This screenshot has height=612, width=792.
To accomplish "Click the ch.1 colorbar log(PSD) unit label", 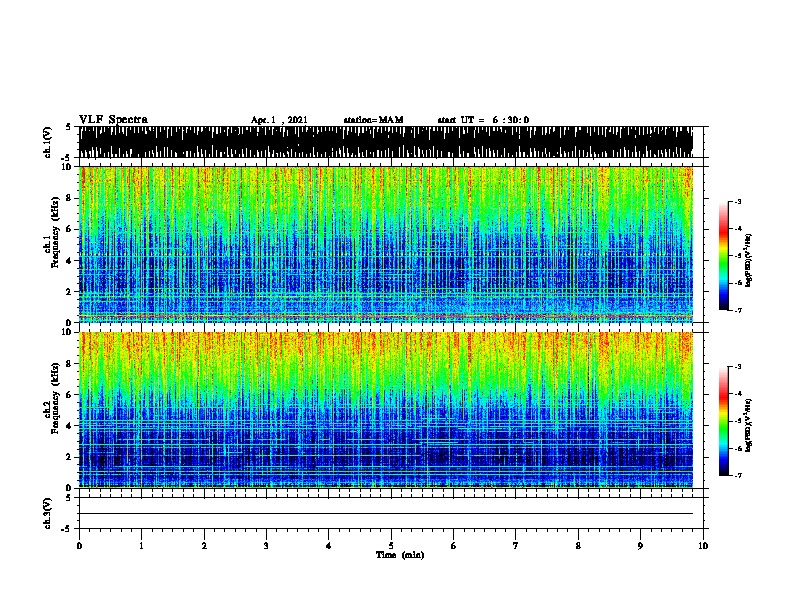I will coord(749,260).
